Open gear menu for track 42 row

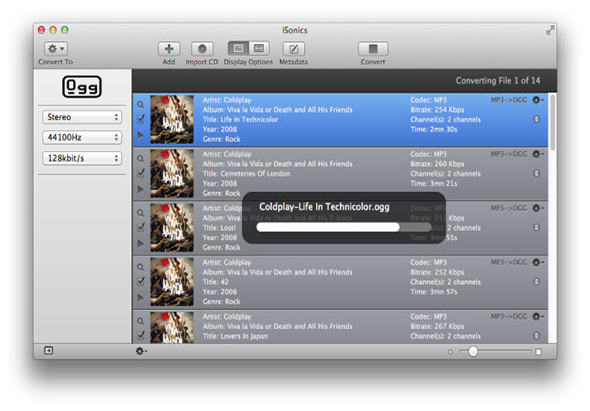click(x=537, y=262)
